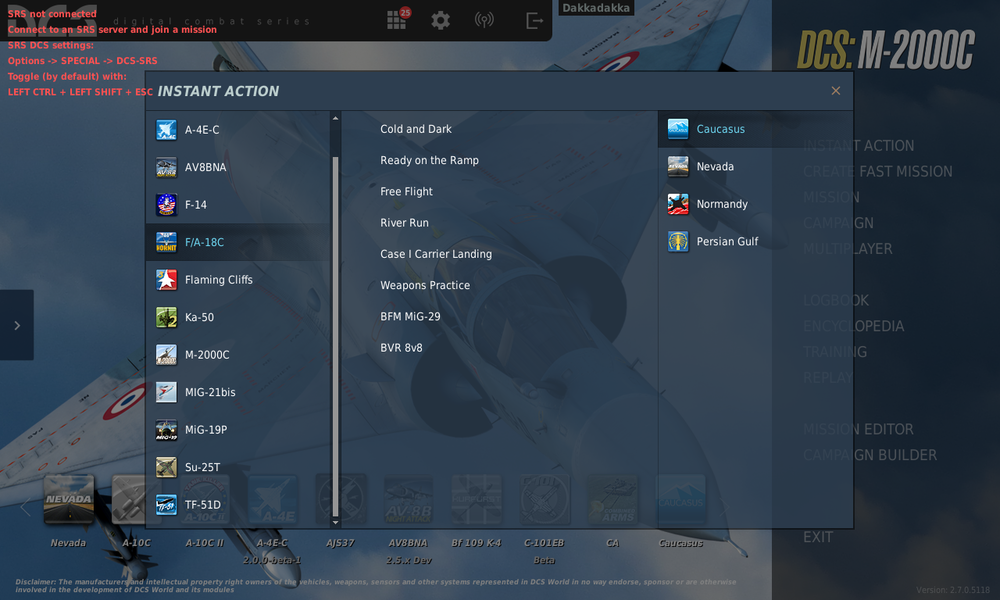1000x600 pixels.
Task: Click the M-2000C module icon in list
Action: pyautogui.click(x=166, y=355)
